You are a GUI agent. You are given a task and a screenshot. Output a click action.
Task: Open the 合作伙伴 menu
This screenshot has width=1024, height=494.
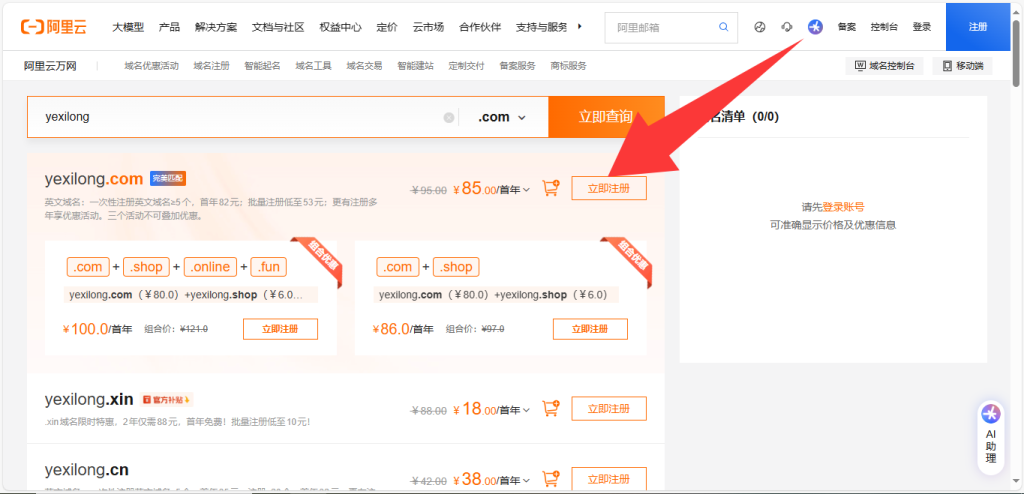click(x=480, y=27)
